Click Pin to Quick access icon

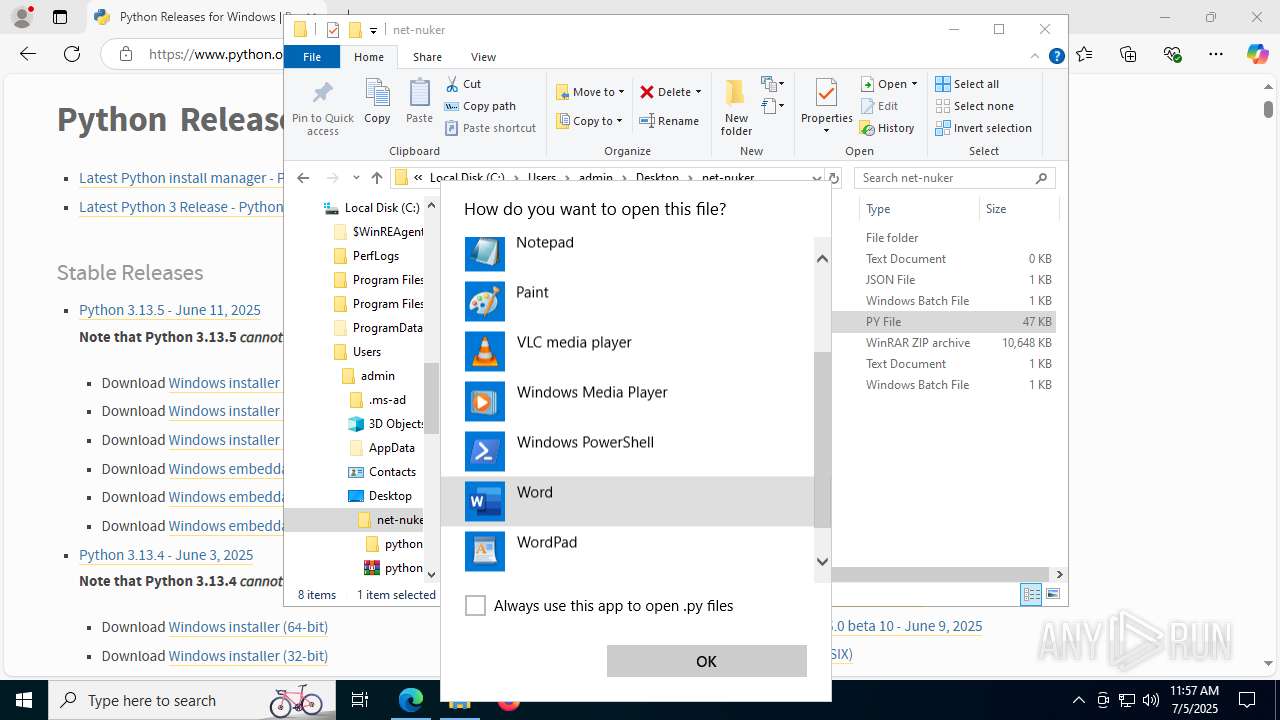point(323,108)
